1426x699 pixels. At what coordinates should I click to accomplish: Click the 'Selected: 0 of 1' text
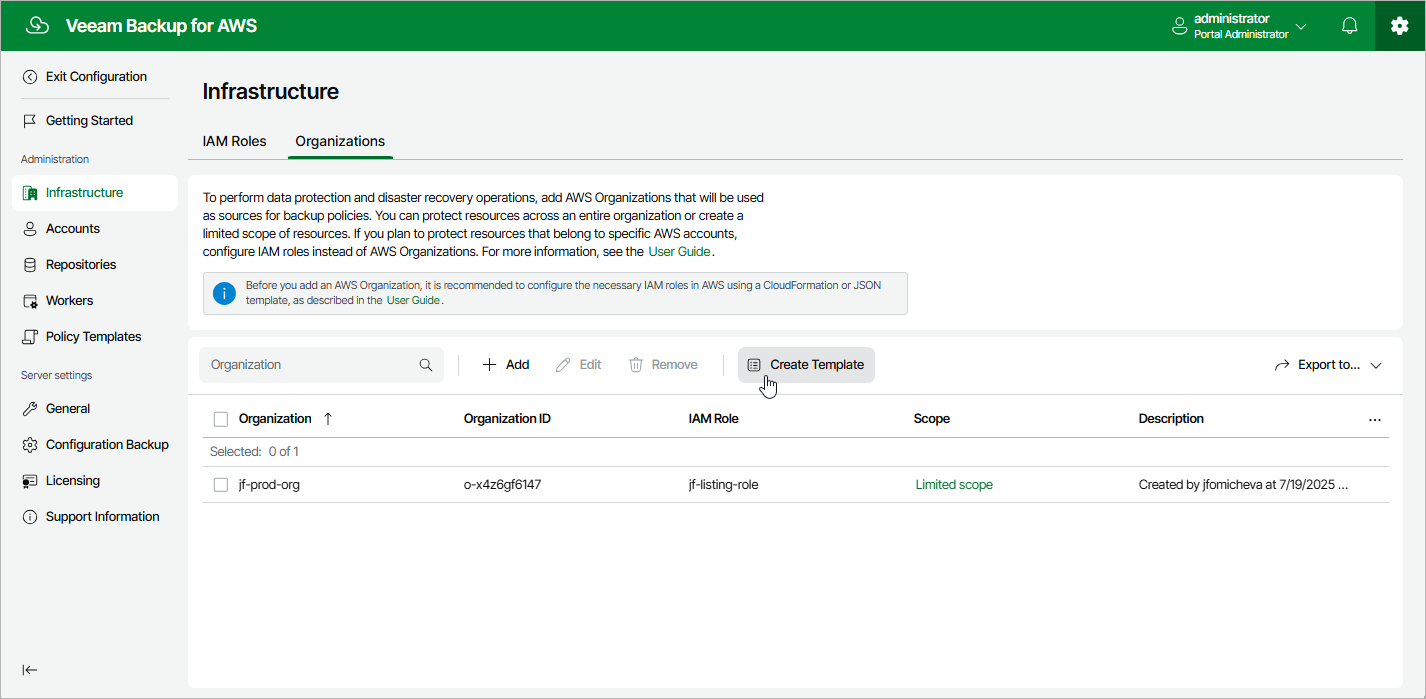[x=254, y=452]
